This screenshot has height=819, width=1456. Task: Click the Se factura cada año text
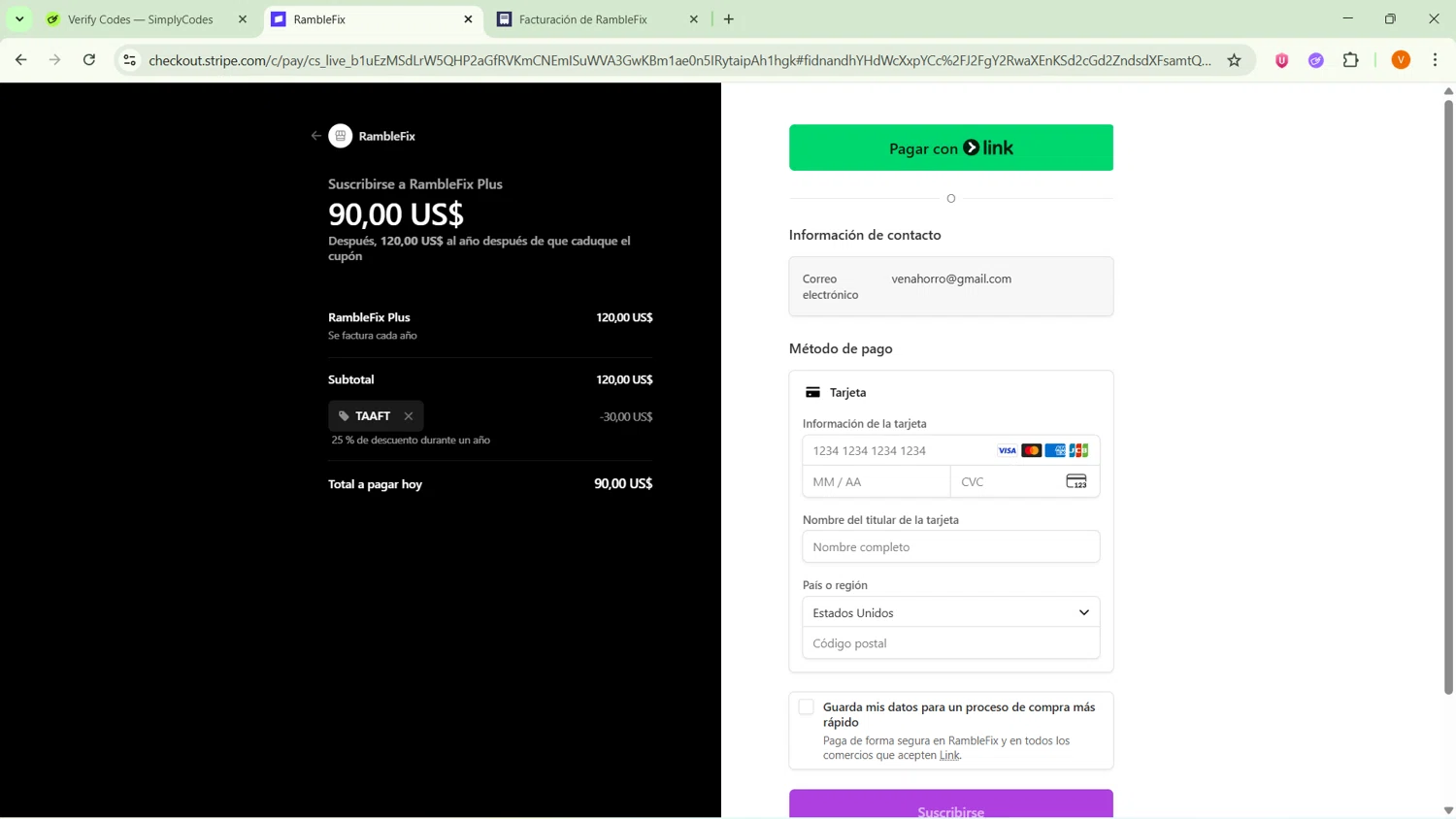(x=372, y=336)
